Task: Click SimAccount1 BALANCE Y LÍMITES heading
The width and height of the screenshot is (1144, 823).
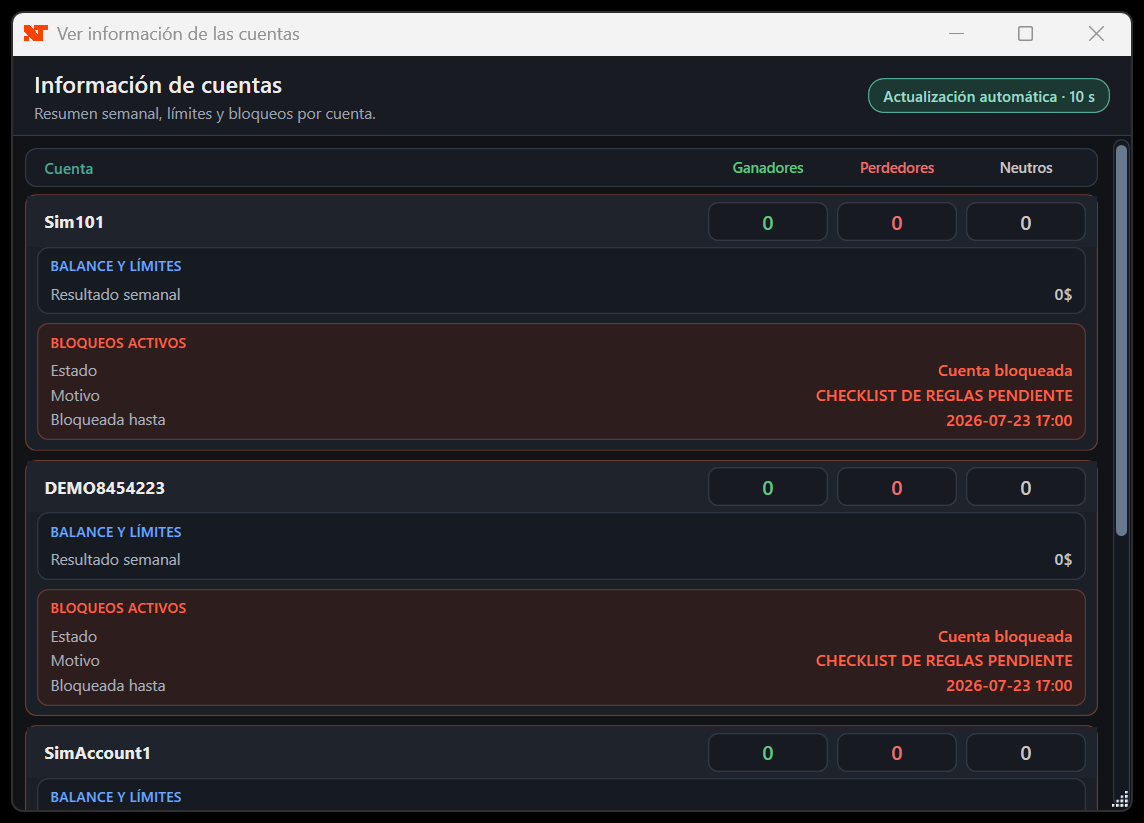Action: pos(116,797)
